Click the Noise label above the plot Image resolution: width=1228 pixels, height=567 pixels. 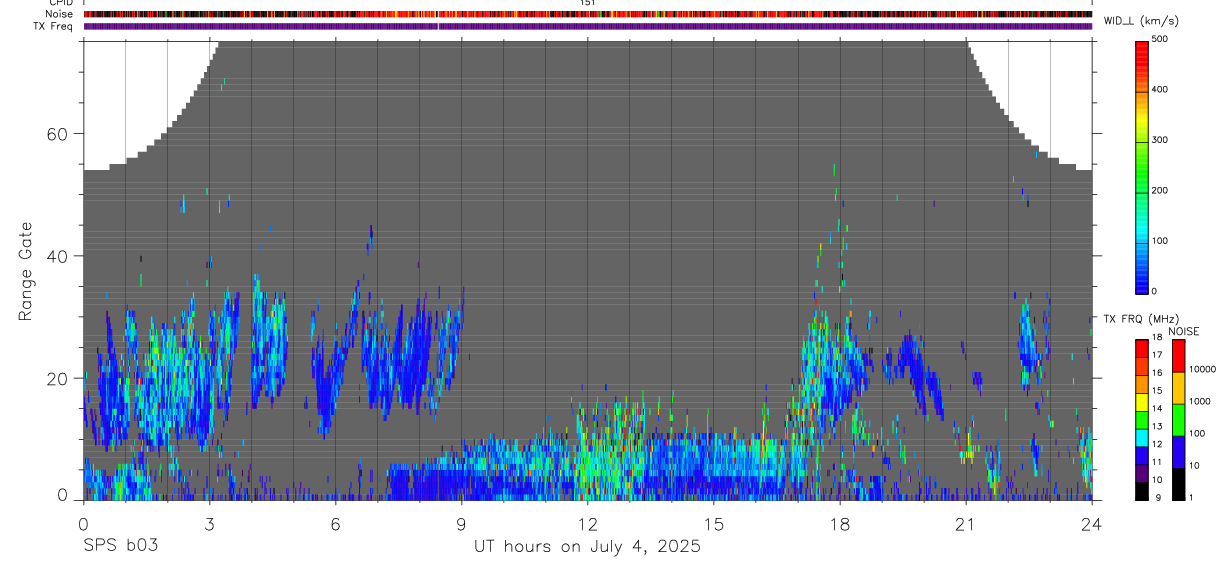[x=61, y=14]
